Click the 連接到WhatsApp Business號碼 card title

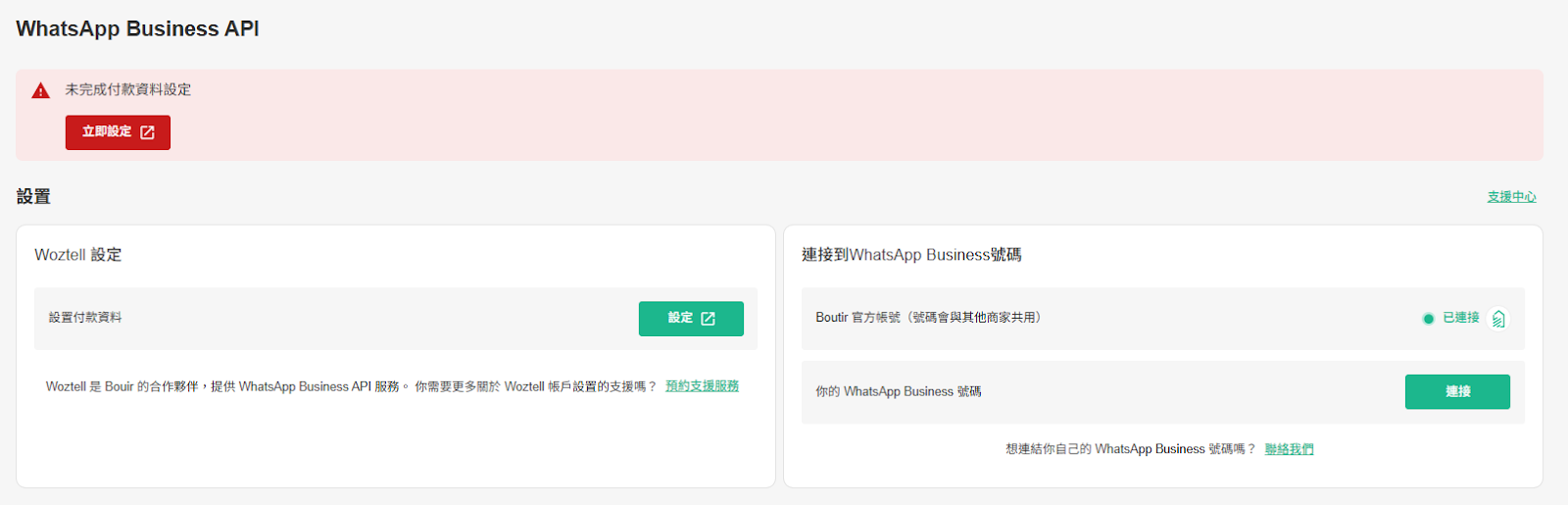click(x=911, y=255)
